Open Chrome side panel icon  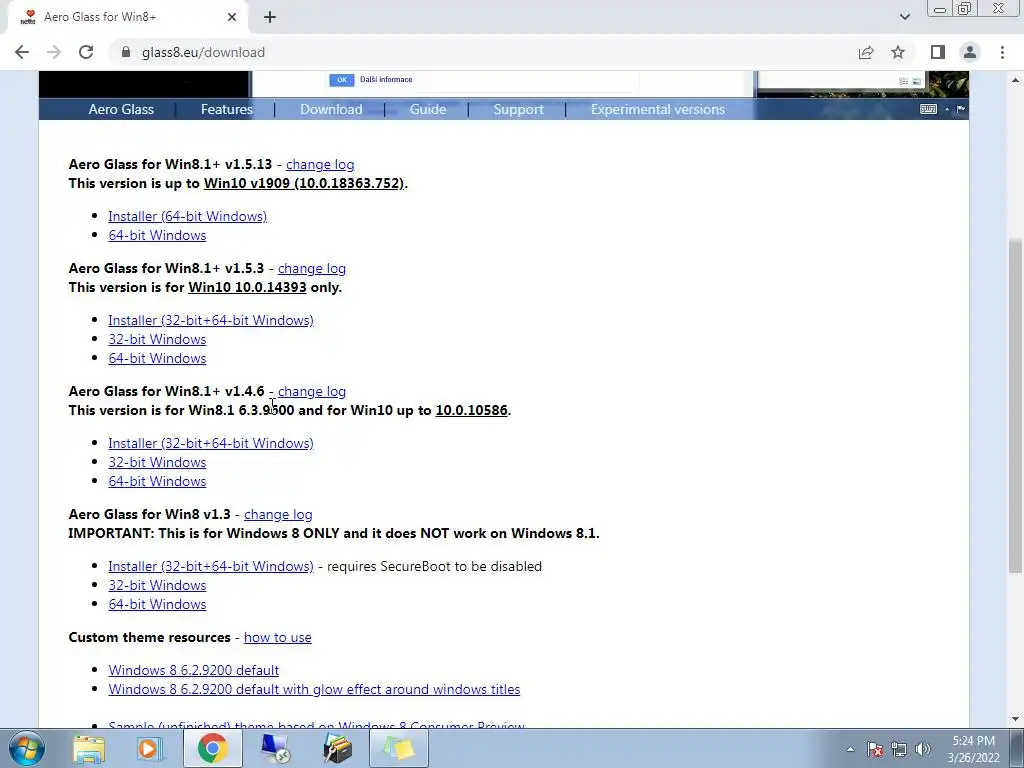[938, 52]
